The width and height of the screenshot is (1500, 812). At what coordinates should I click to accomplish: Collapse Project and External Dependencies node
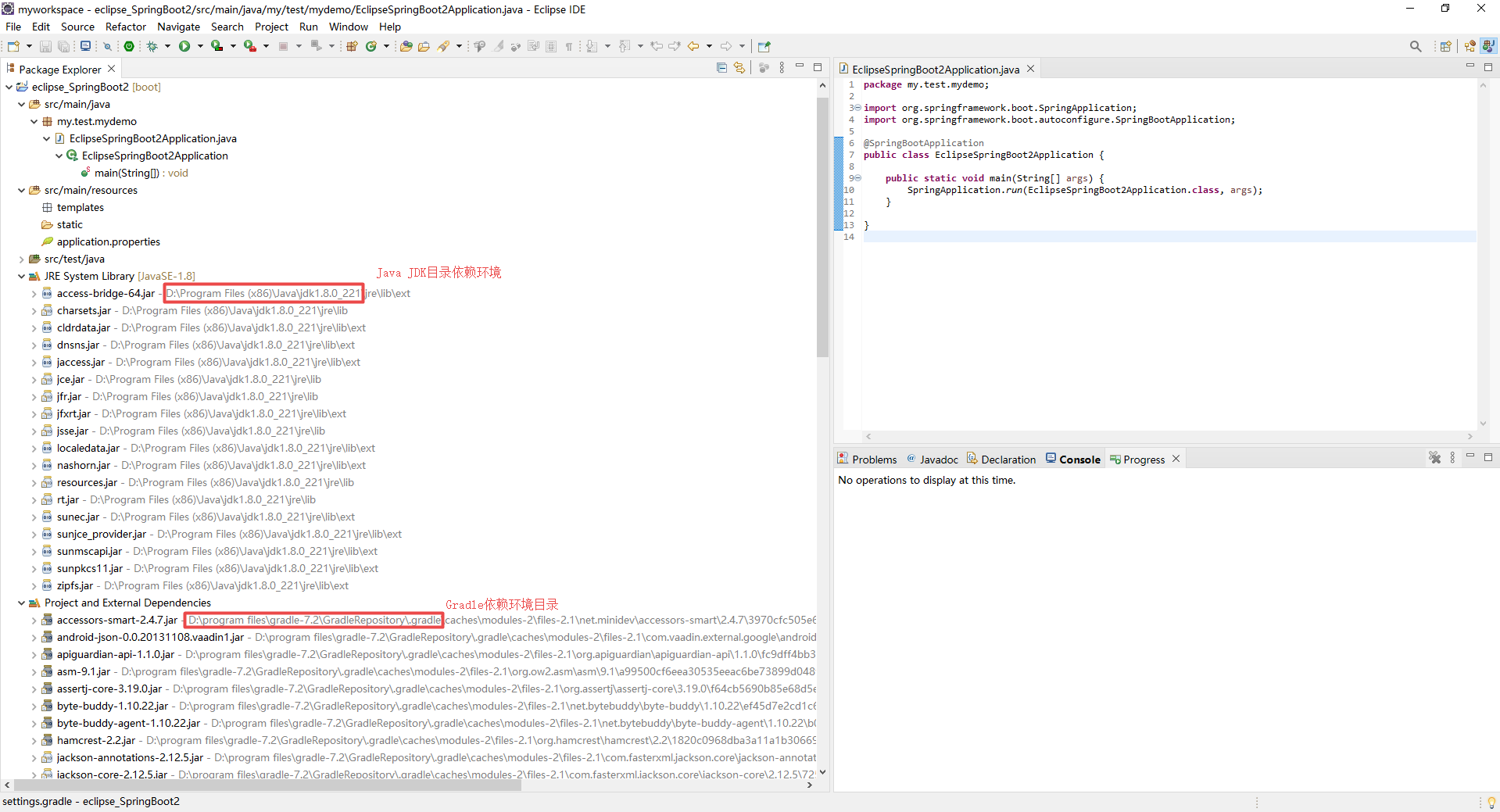pyautogui.click(x=21, y=603)
